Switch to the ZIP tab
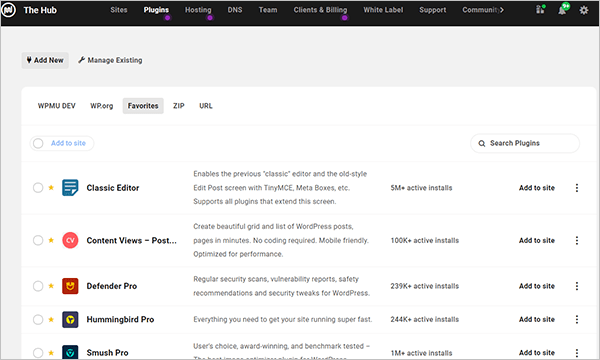The height and width of the screenshot is (360, 600). coord(179,106)
